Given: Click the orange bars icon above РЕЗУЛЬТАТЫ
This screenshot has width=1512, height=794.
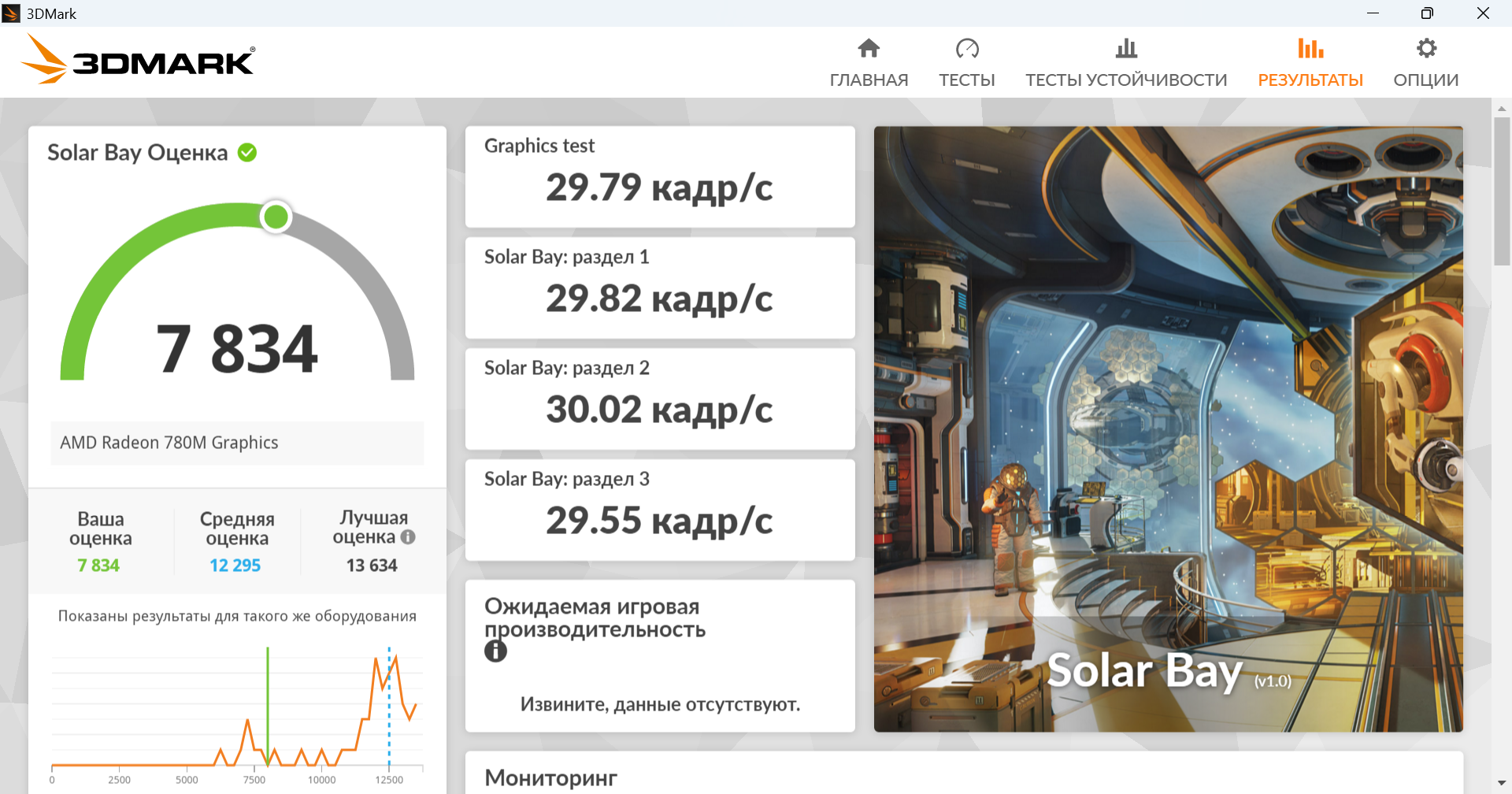Looking at the screenshot, I should pyautogui.click(x=1310, y=49).
